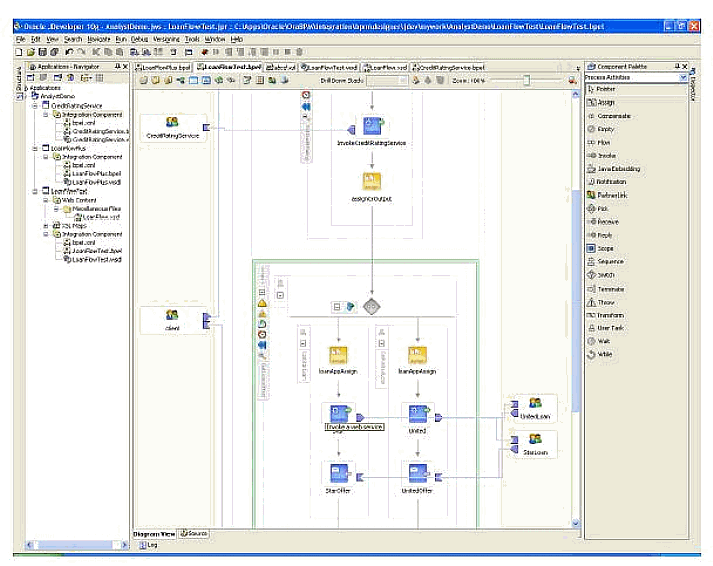Select the UnitedLoan partner link
Image resolution: width=713 pixels, height=566 pixels.
click(x=533, y=404)
